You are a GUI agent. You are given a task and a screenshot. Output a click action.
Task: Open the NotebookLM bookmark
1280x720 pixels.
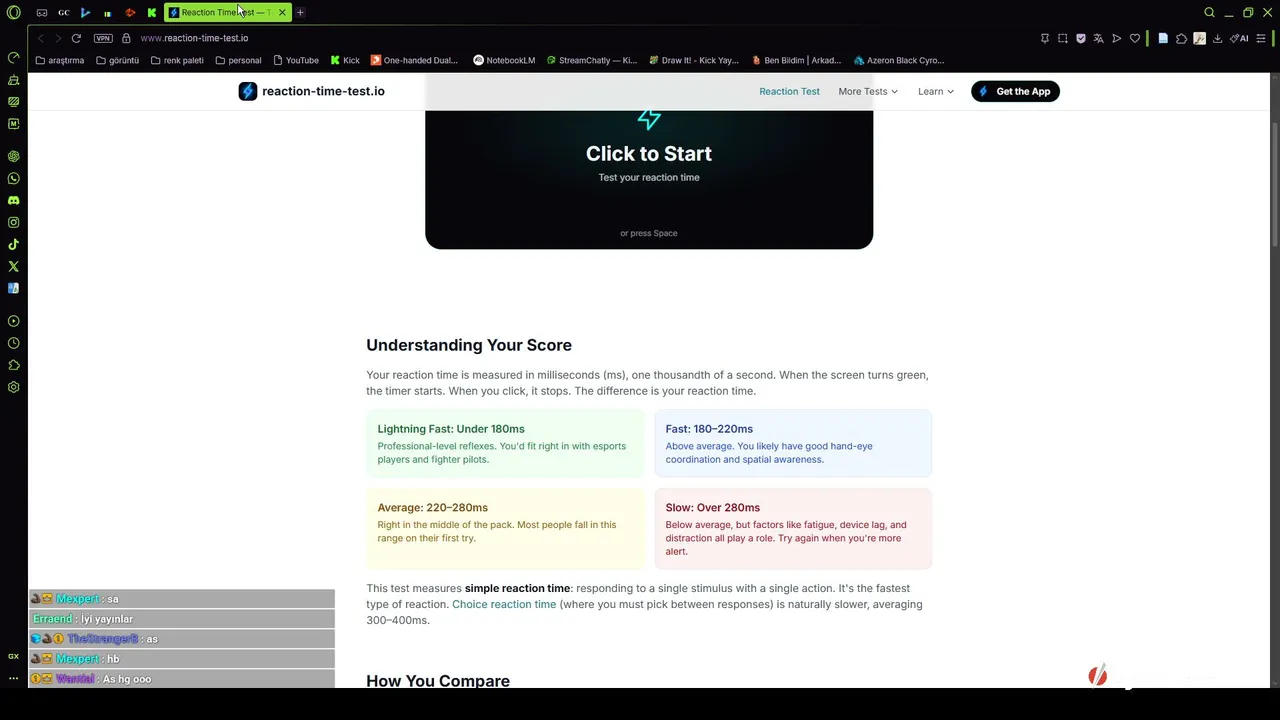[504, 60]
